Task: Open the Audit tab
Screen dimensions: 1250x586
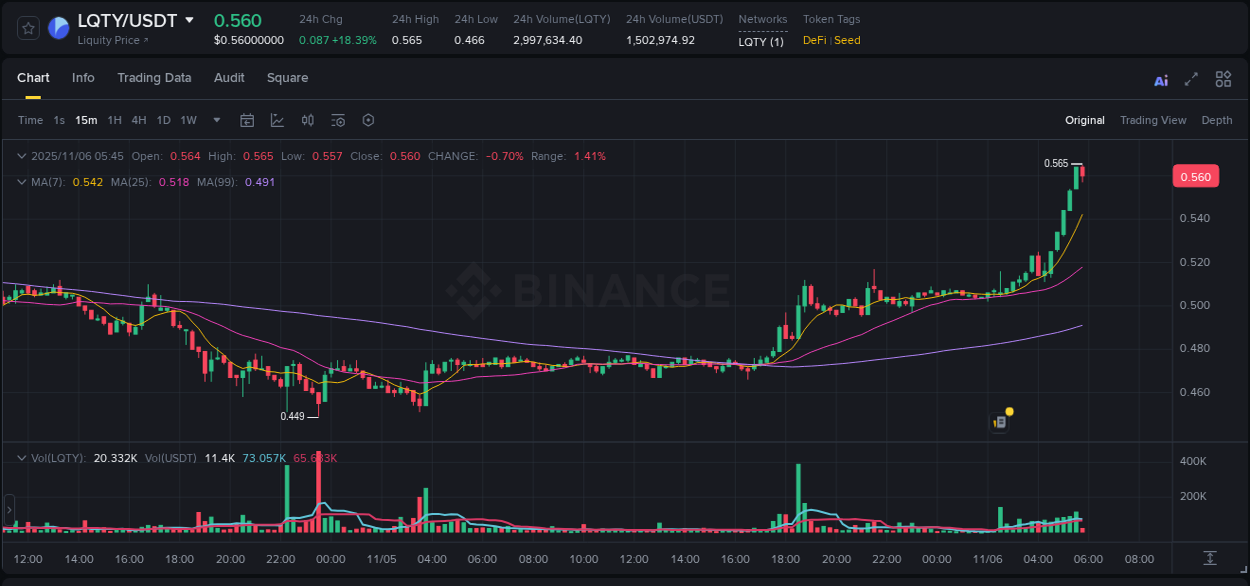Action: [x=229, y=77]
